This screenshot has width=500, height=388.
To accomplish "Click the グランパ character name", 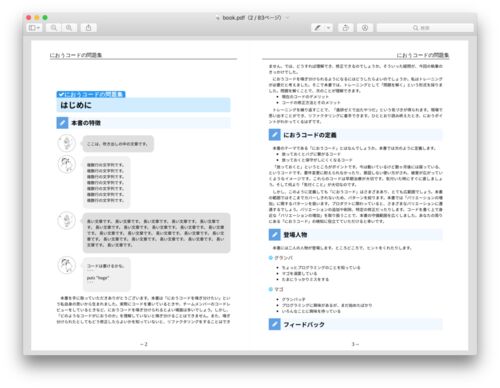I will click(283, 258).
